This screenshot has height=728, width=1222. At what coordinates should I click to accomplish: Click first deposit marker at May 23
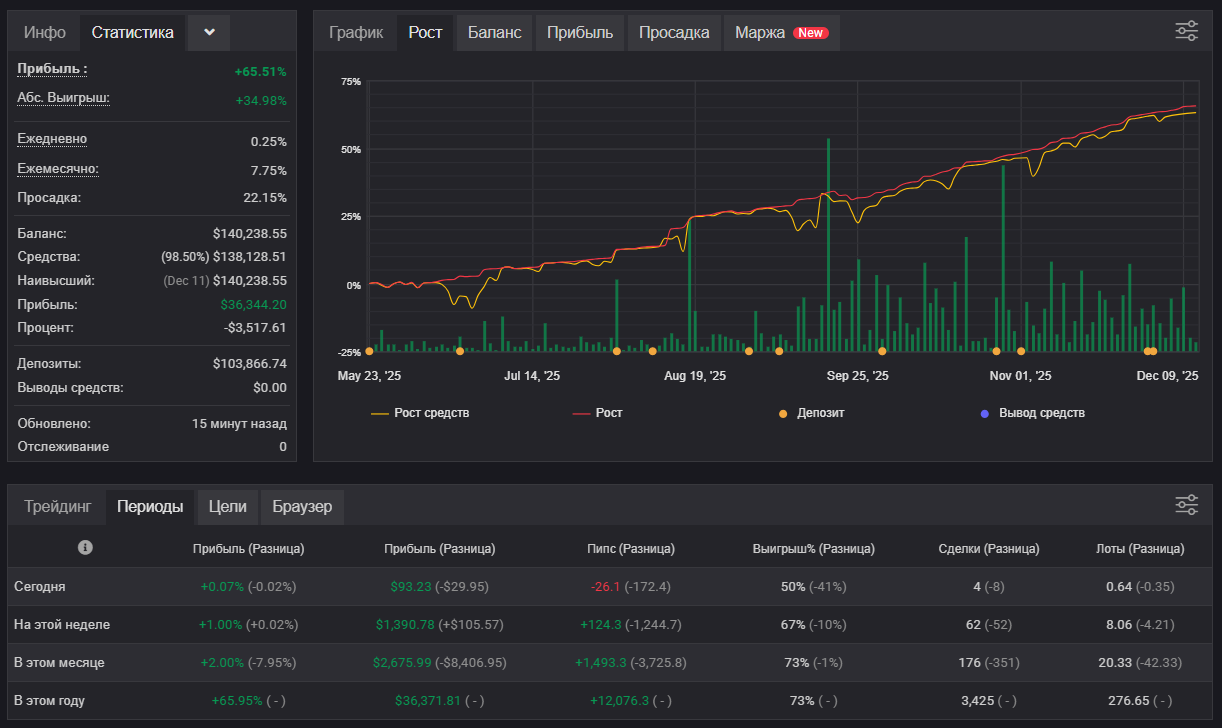click(x=369, y=351)
